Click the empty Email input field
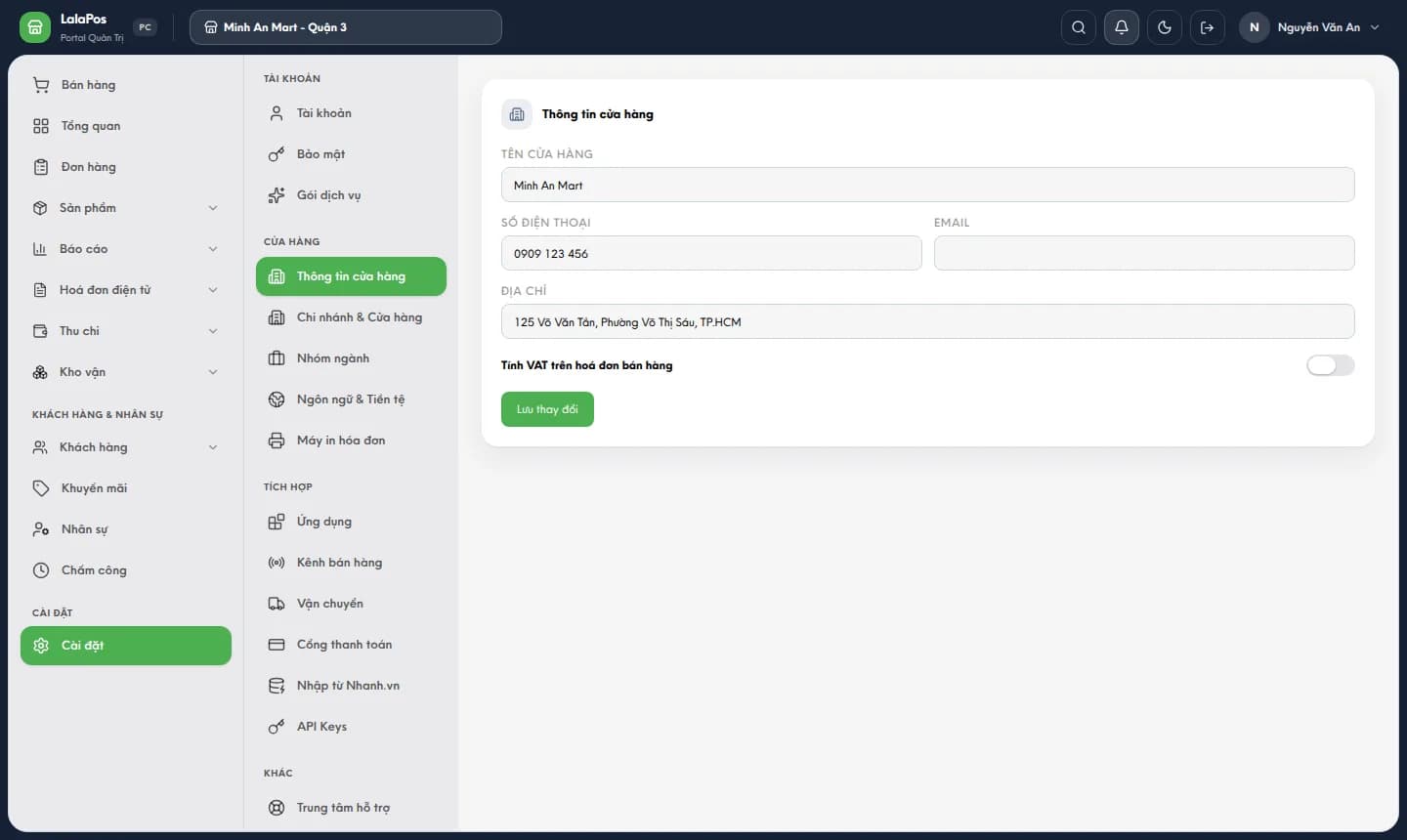This screenshot has height=840, width=1407. [1144, 253]
